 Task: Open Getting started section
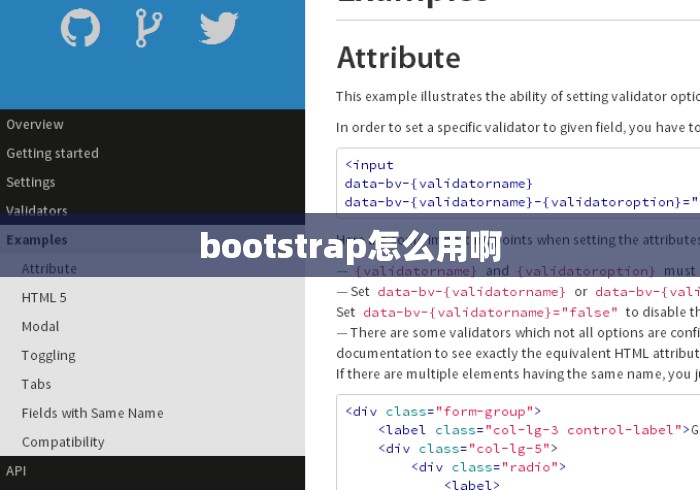[x=52, y=154]
